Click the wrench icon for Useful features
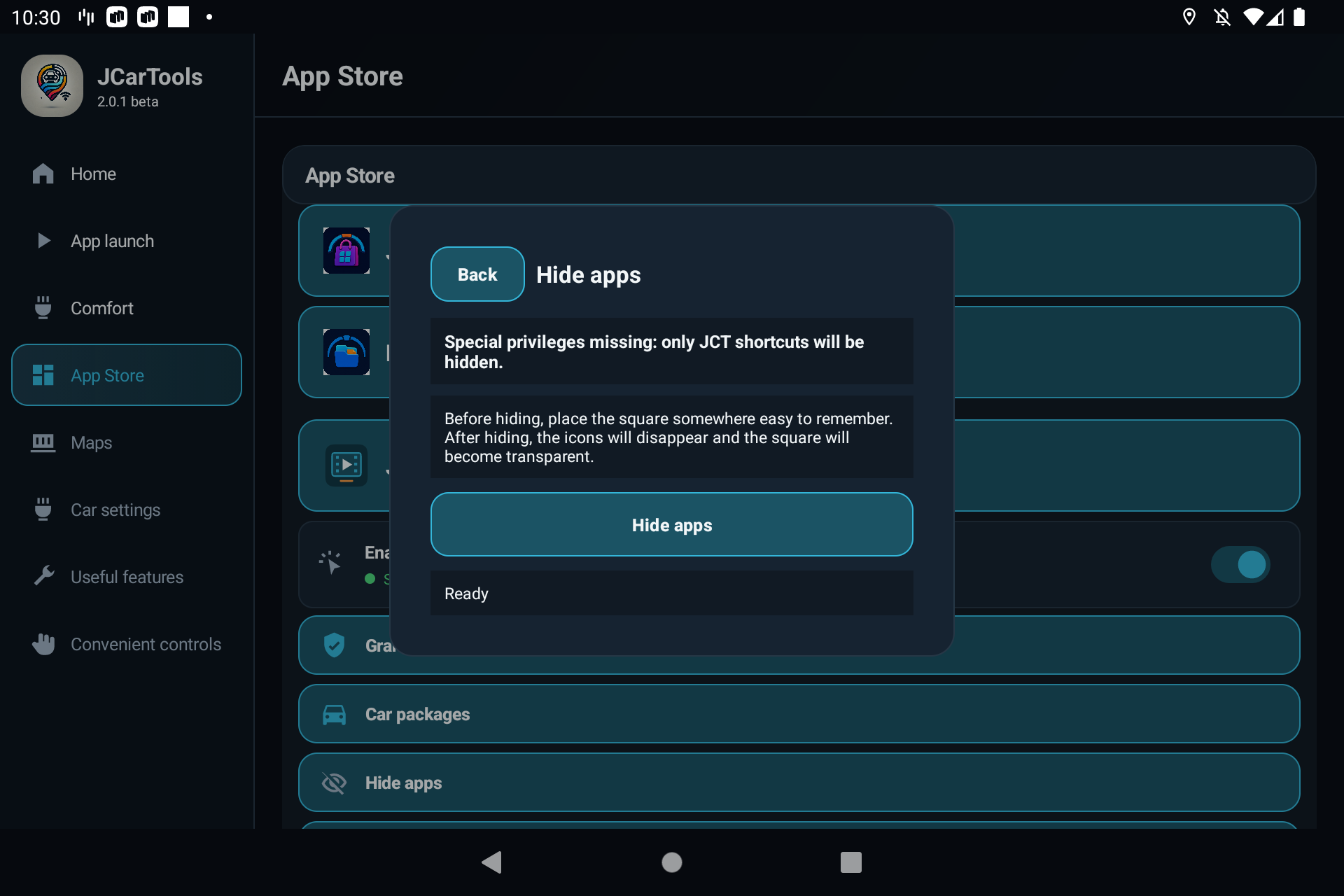The width and height of the screenshot is (1344, 896). [x=43, y=575]
